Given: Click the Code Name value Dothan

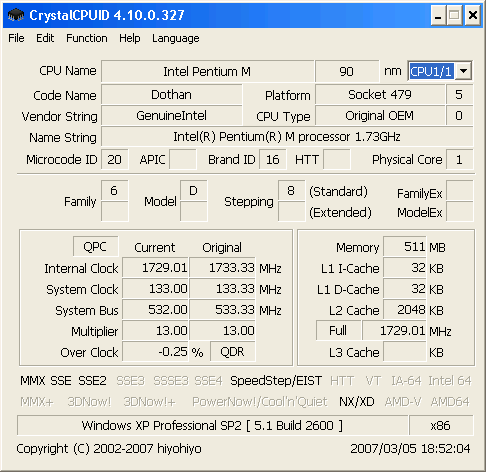Looking at the screenshot, I should pos(171,95).
